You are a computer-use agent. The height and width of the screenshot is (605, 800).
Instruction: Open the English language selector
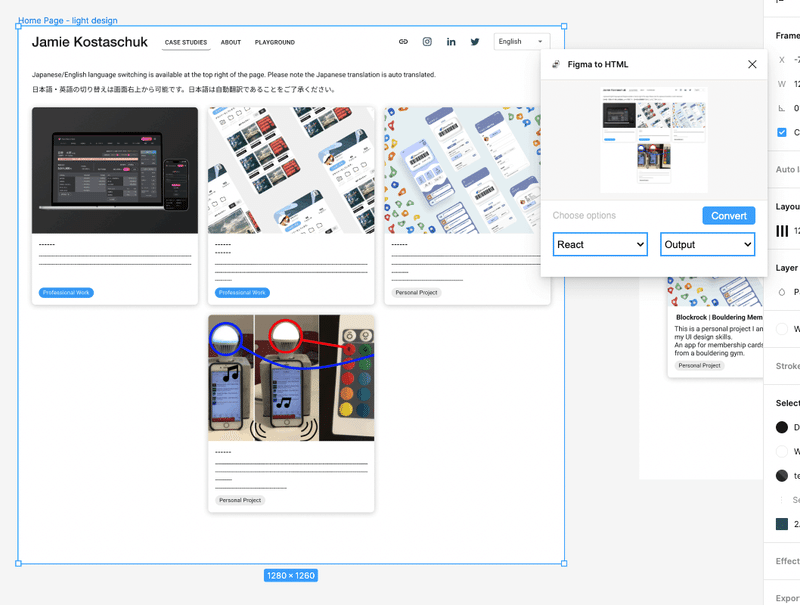[x=521, y=41]
